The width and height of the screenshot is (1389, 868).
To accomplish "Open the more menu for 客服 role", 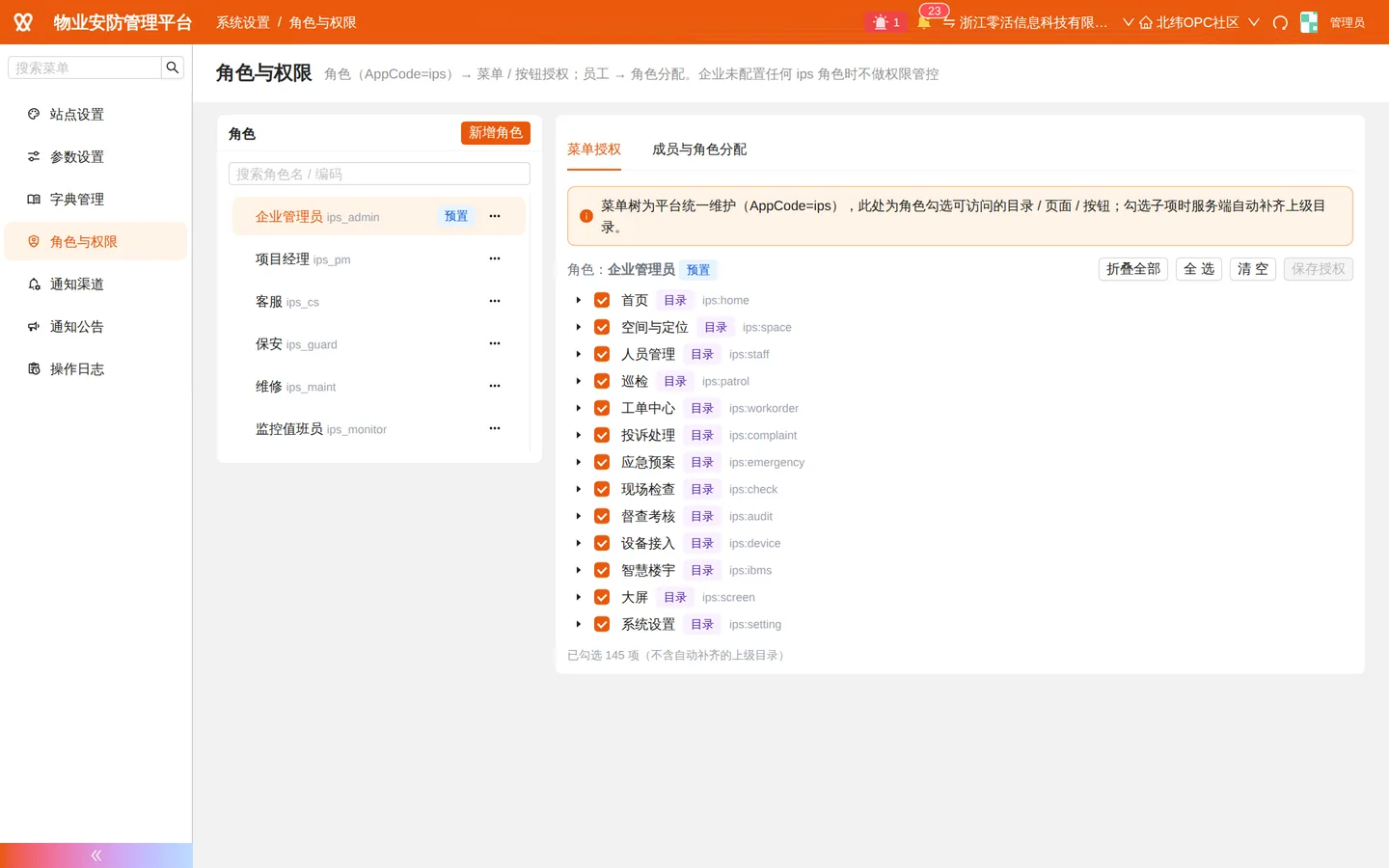I will click(495, 301).
